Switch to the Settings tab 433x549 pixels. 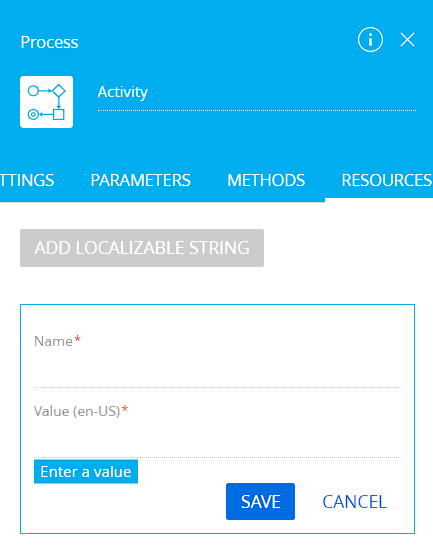27,181
